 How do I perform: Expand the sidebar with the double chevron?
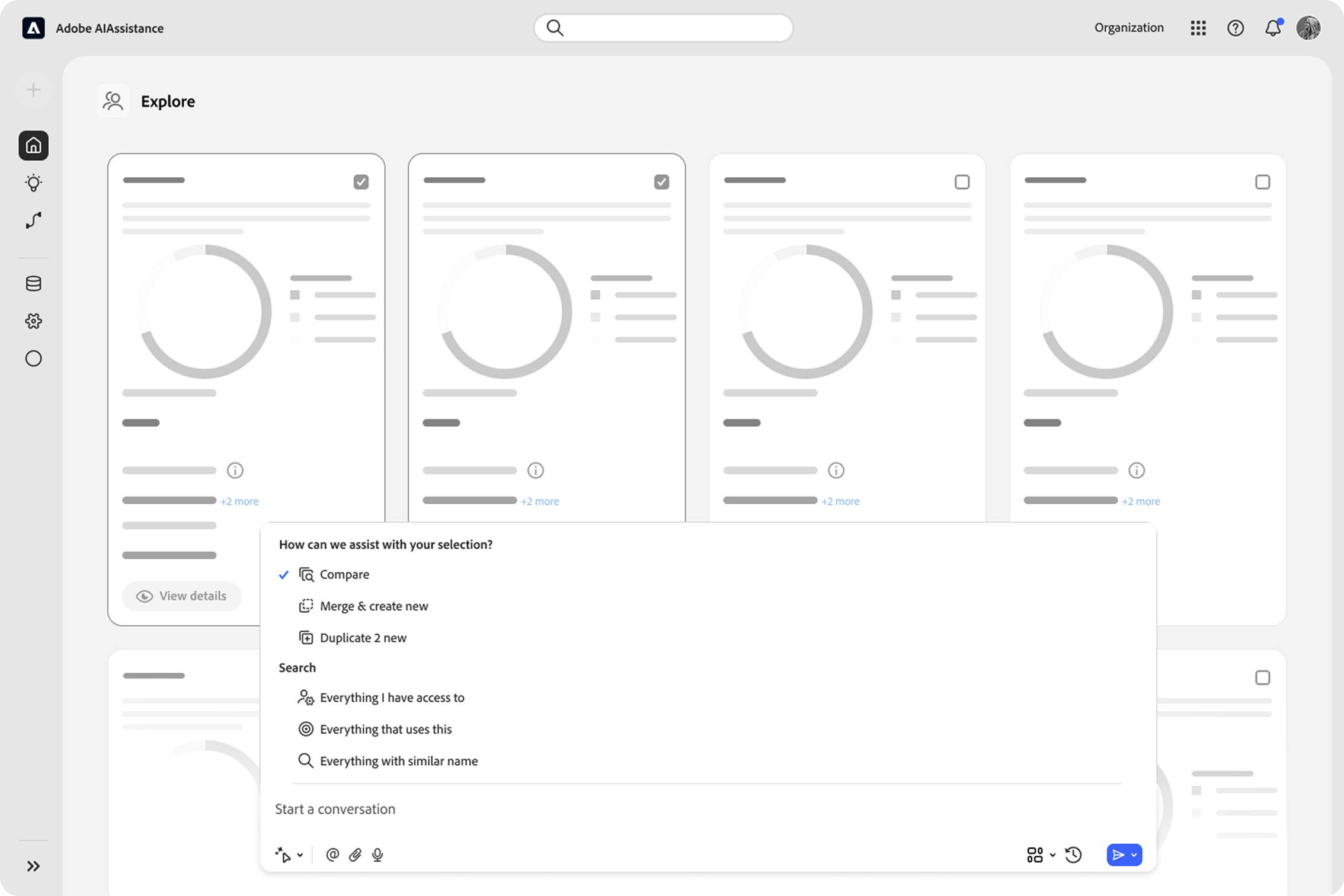coord(33,866)
